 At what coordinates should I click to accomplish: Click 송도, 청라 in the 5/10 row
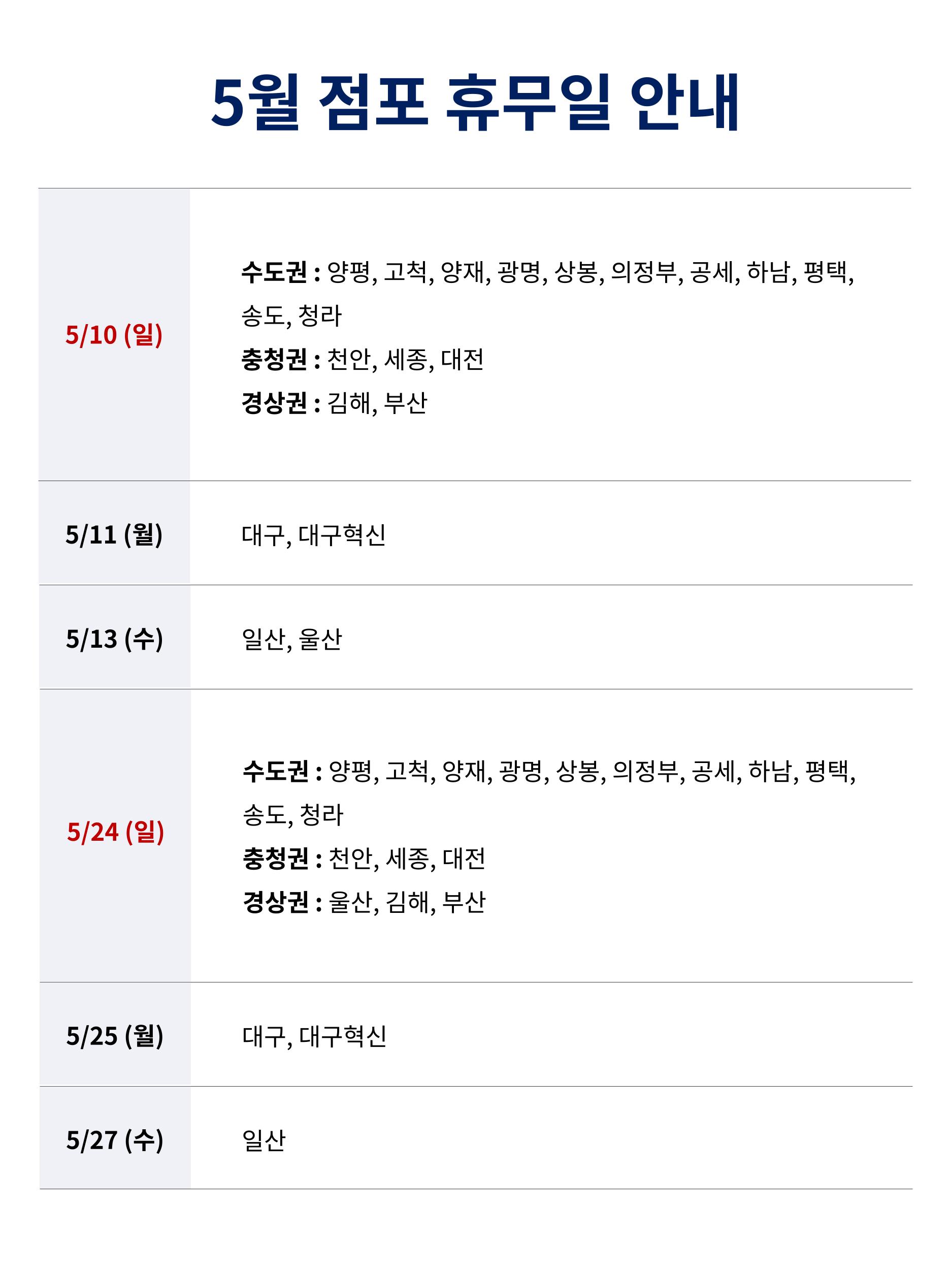pyautogui.click(x=291, y=316)
